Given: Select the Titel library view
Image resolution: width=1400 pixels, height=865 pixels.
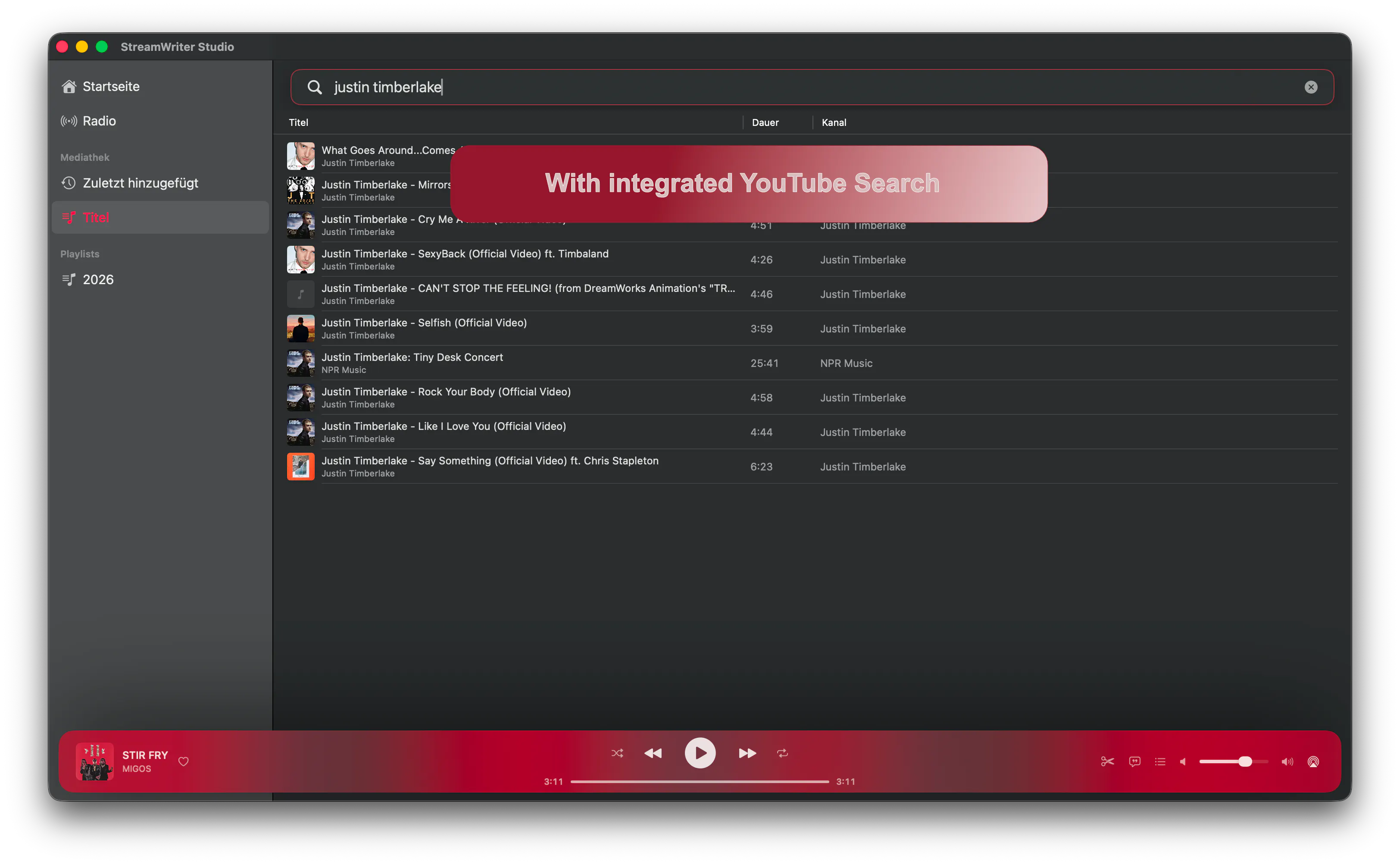Looking at the screenshot, I should [160, 217].
